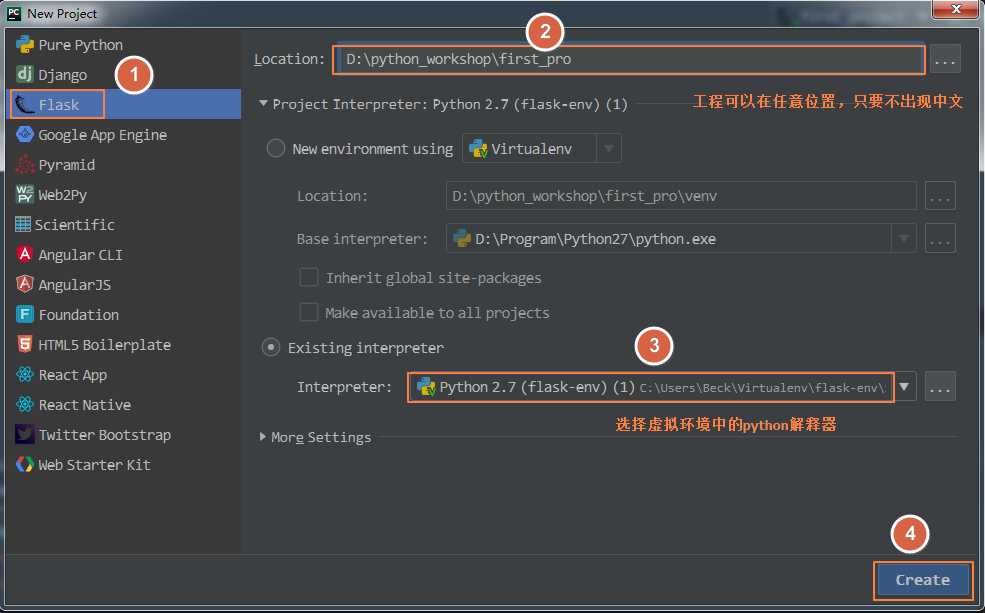The height and width of the screenshot is (613, 985).
Task: Click the venv Location path field
Action: pos(681,196)
